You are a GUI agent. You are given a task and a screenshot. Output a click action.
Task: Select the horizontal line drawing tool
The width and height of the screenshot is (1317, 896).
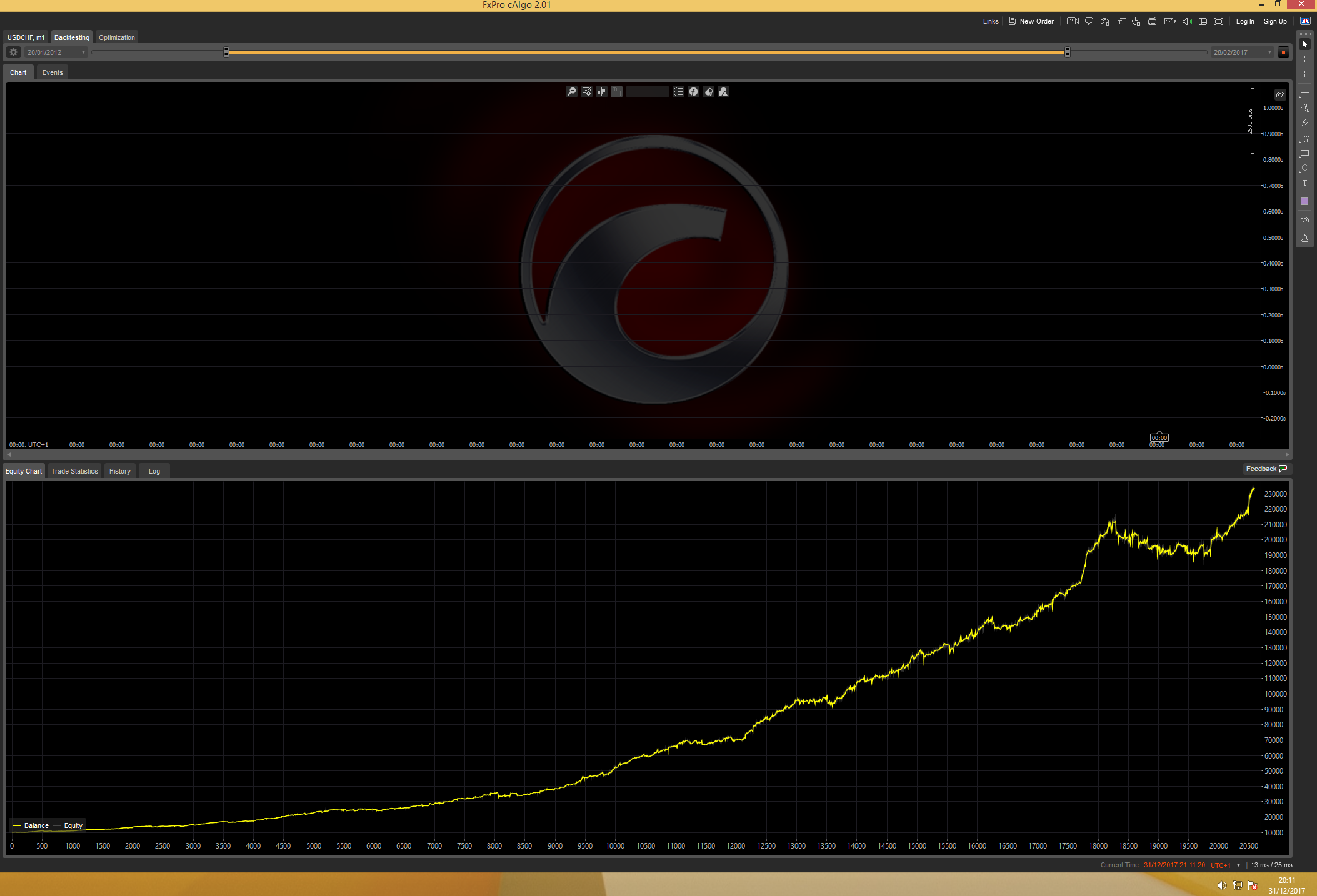point(1304,93)
